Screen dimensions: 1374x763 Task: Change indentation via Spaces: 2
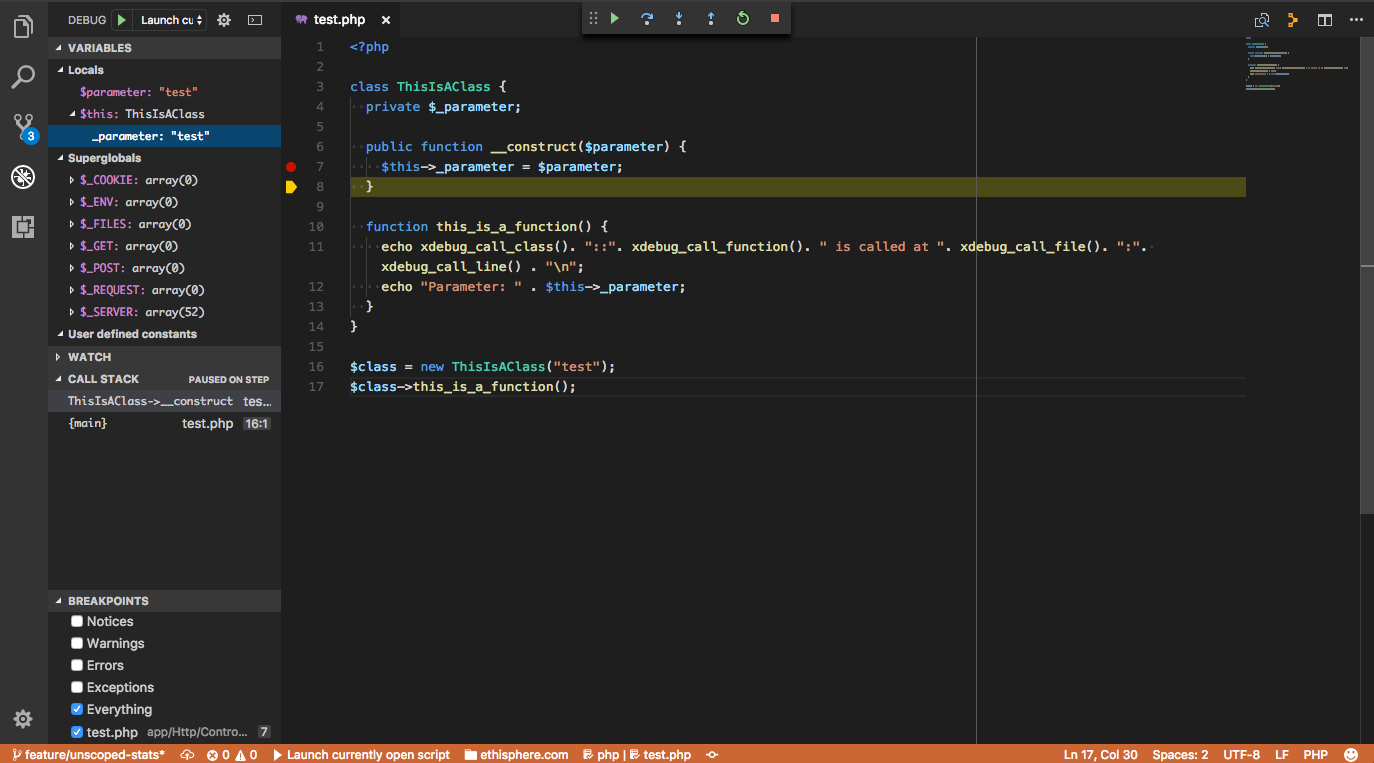tap(1180, 755)
